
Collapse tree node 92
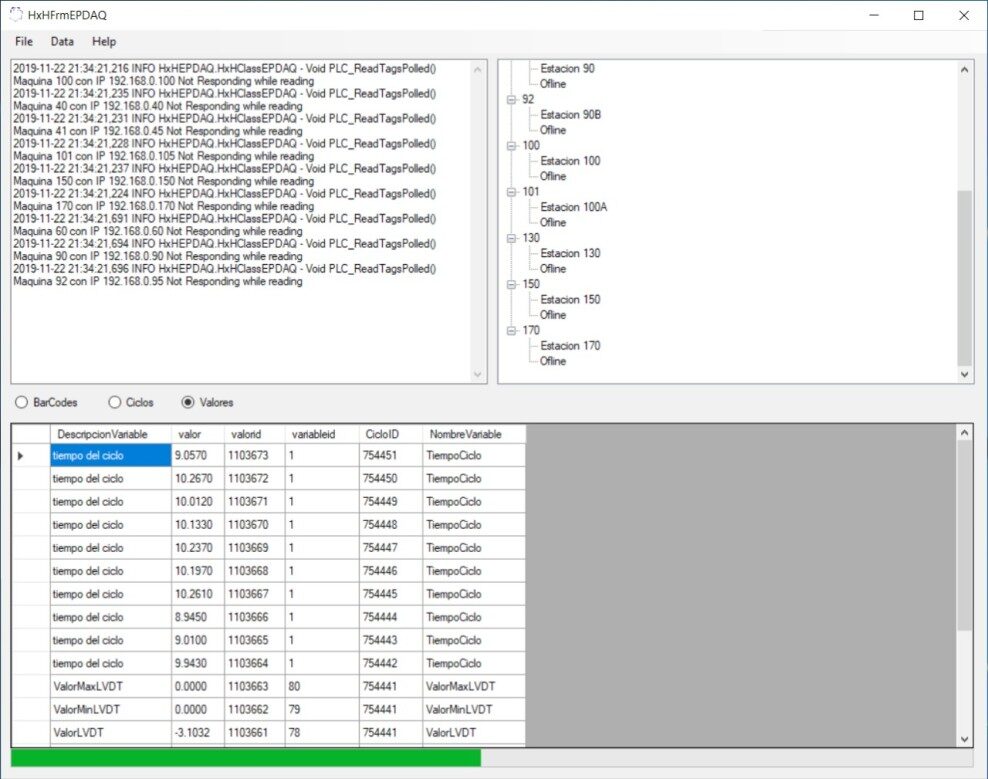(x=512, y=100)
